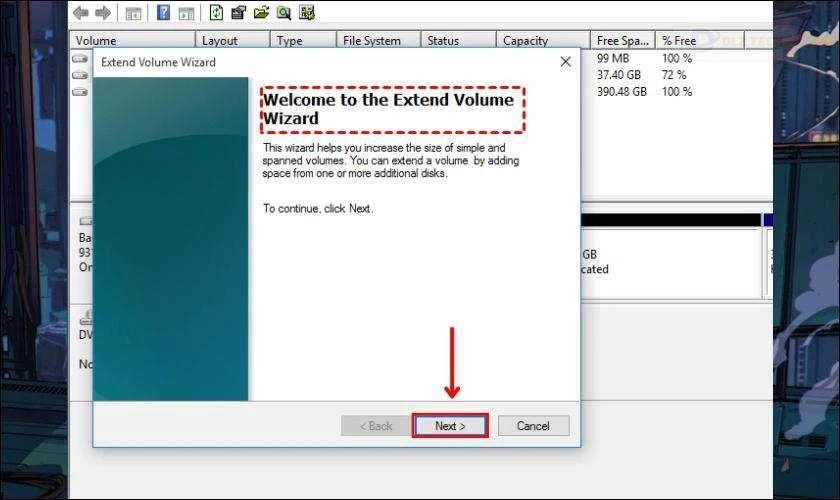Screen dimensions: 840x500
Task: Select the third volume's disk icon
Action: [x=80, y=92]
